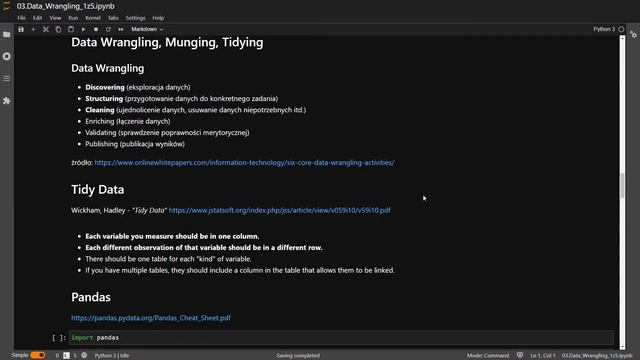
Task: Open the View menu
Action: [55, 18]
